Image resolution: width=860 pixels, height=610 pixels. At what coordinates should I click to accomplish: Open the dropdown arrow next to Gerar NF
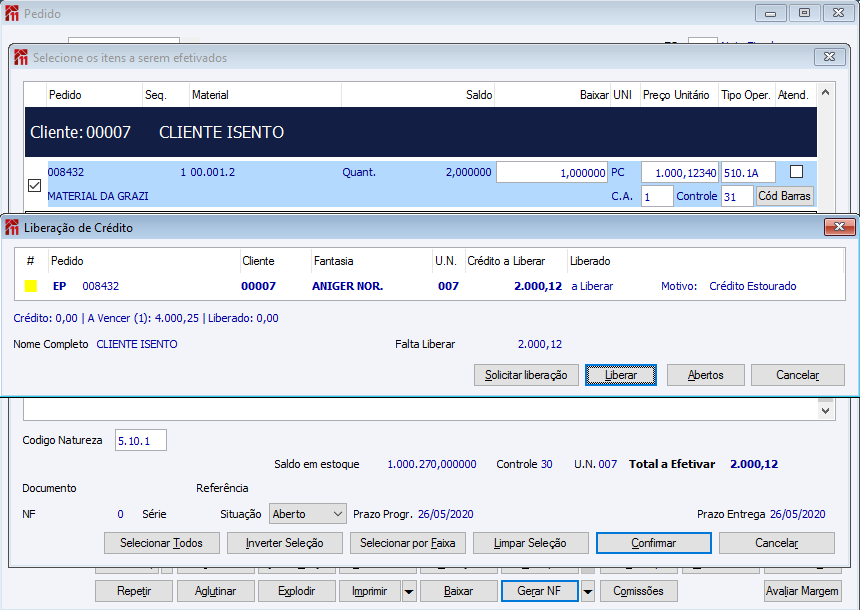tap(588, 591)
